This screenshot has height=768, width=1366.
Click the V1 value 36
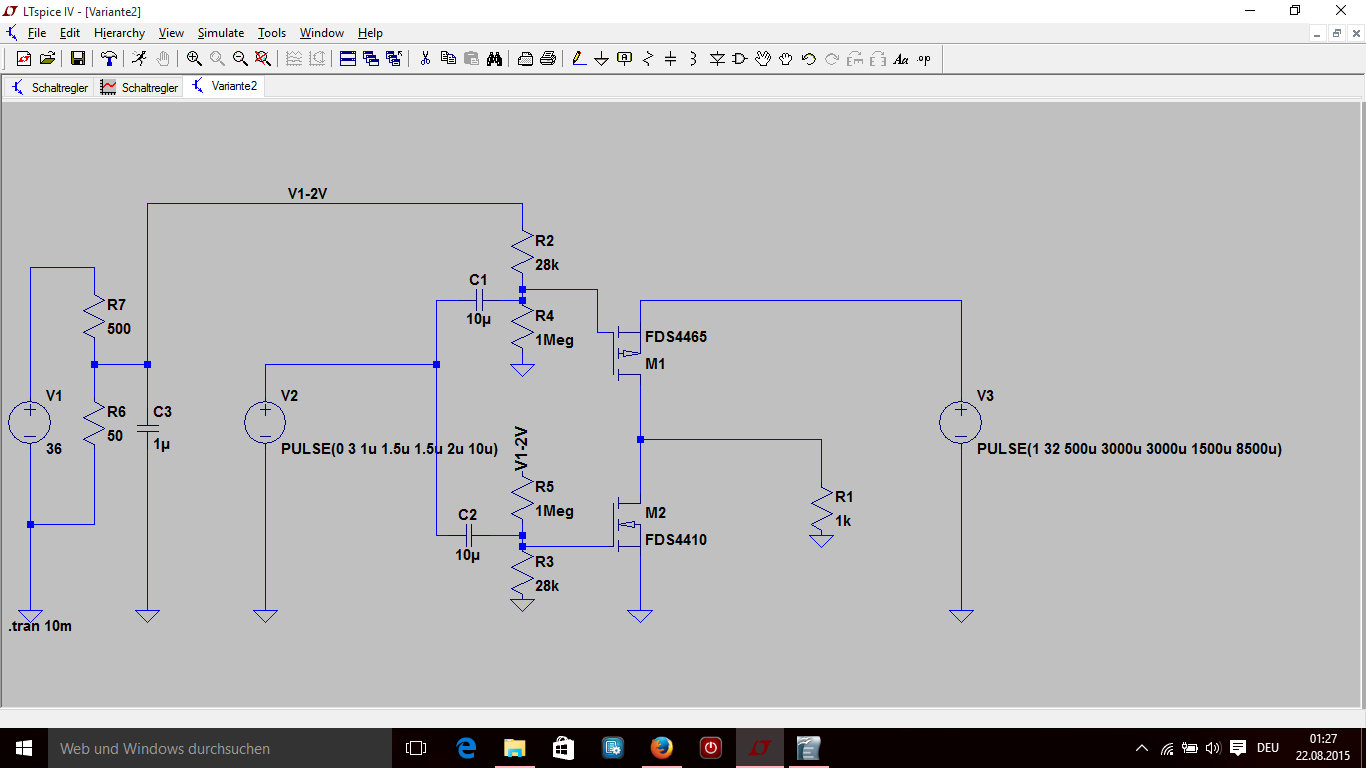[54, 449]
